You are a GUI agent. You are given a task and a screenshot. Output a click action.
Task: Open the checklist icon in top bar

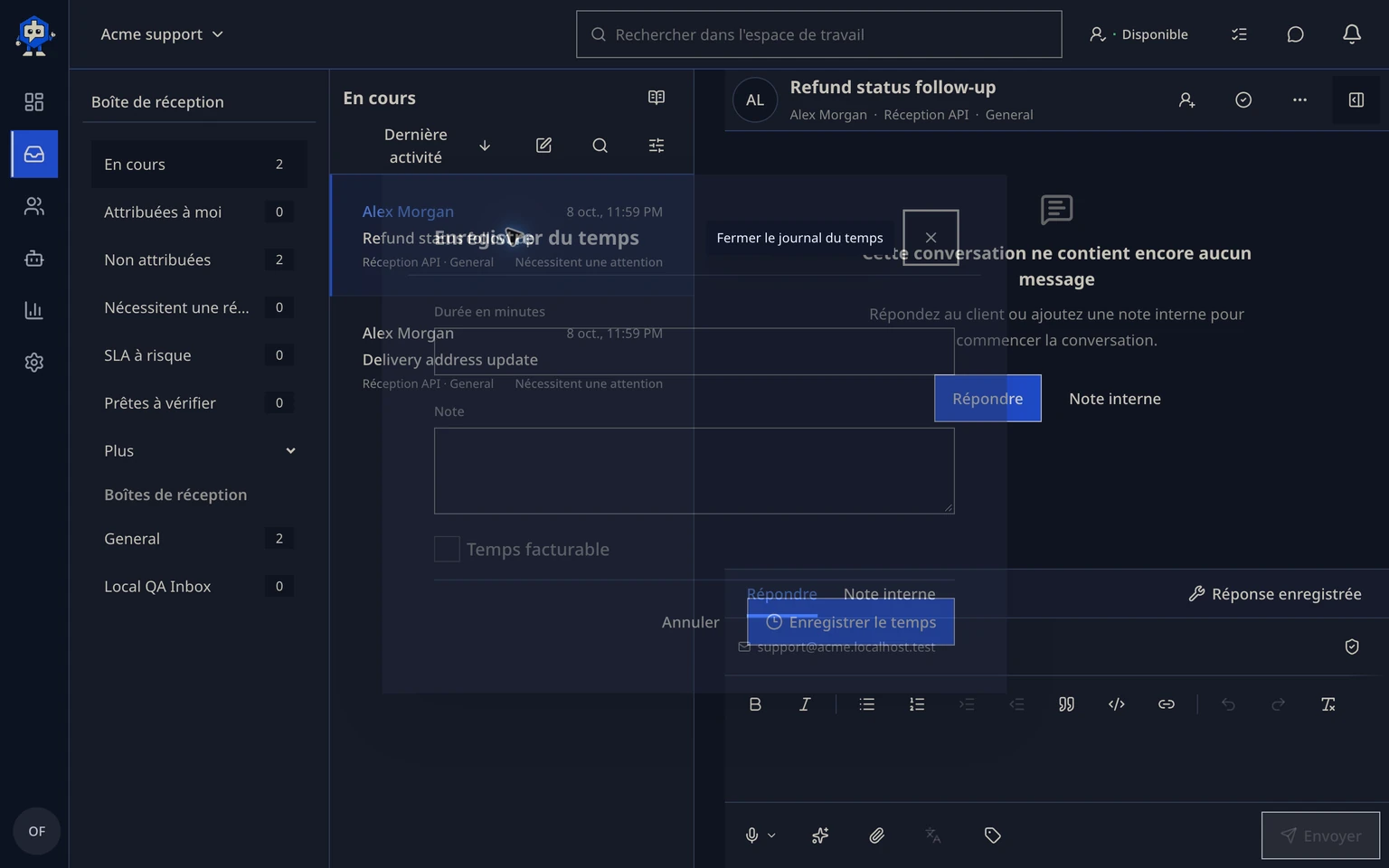[1239, 34]
